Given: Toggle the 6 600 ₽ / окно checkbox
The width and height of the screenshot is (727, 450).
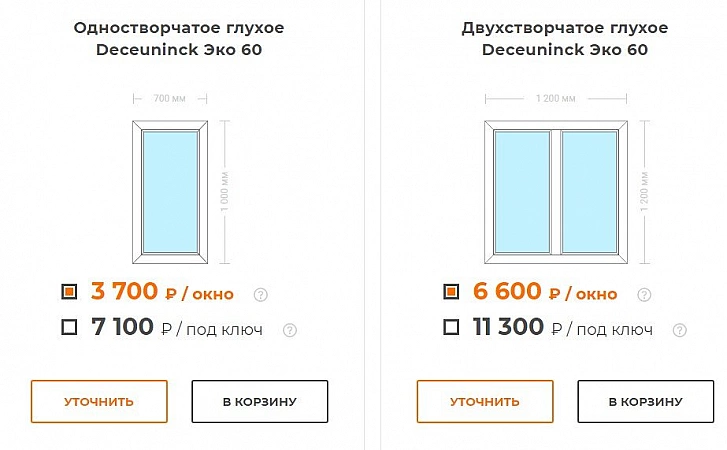Looking at the screenshot, I should 451,292.
